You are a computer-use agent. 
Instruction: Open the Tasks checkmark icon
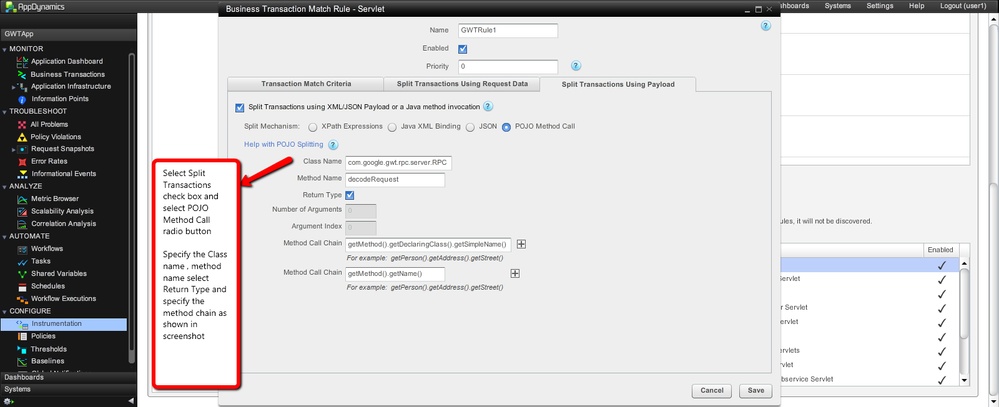point(22,261)
